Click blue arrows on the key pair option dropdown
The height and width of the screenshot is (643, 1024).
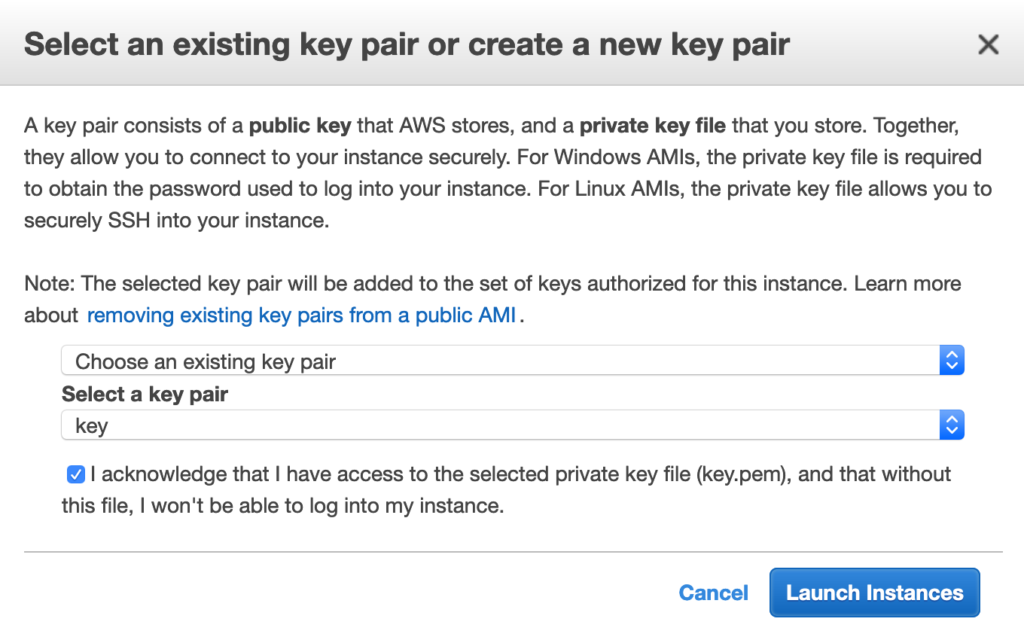pyautogui.click(x=952, y=361)
